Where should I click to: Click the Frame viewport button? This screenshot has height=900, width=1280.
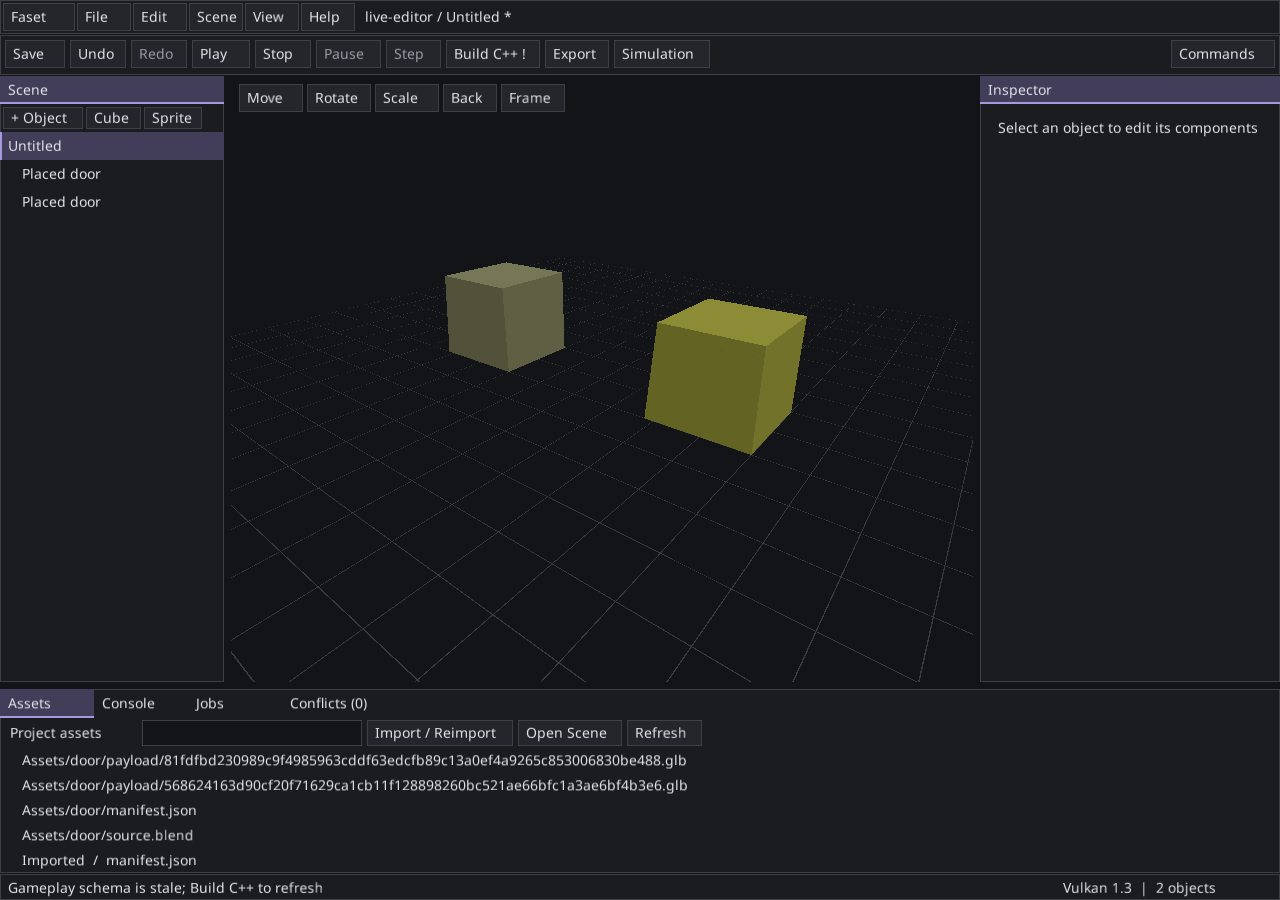(x=533, y=98)
